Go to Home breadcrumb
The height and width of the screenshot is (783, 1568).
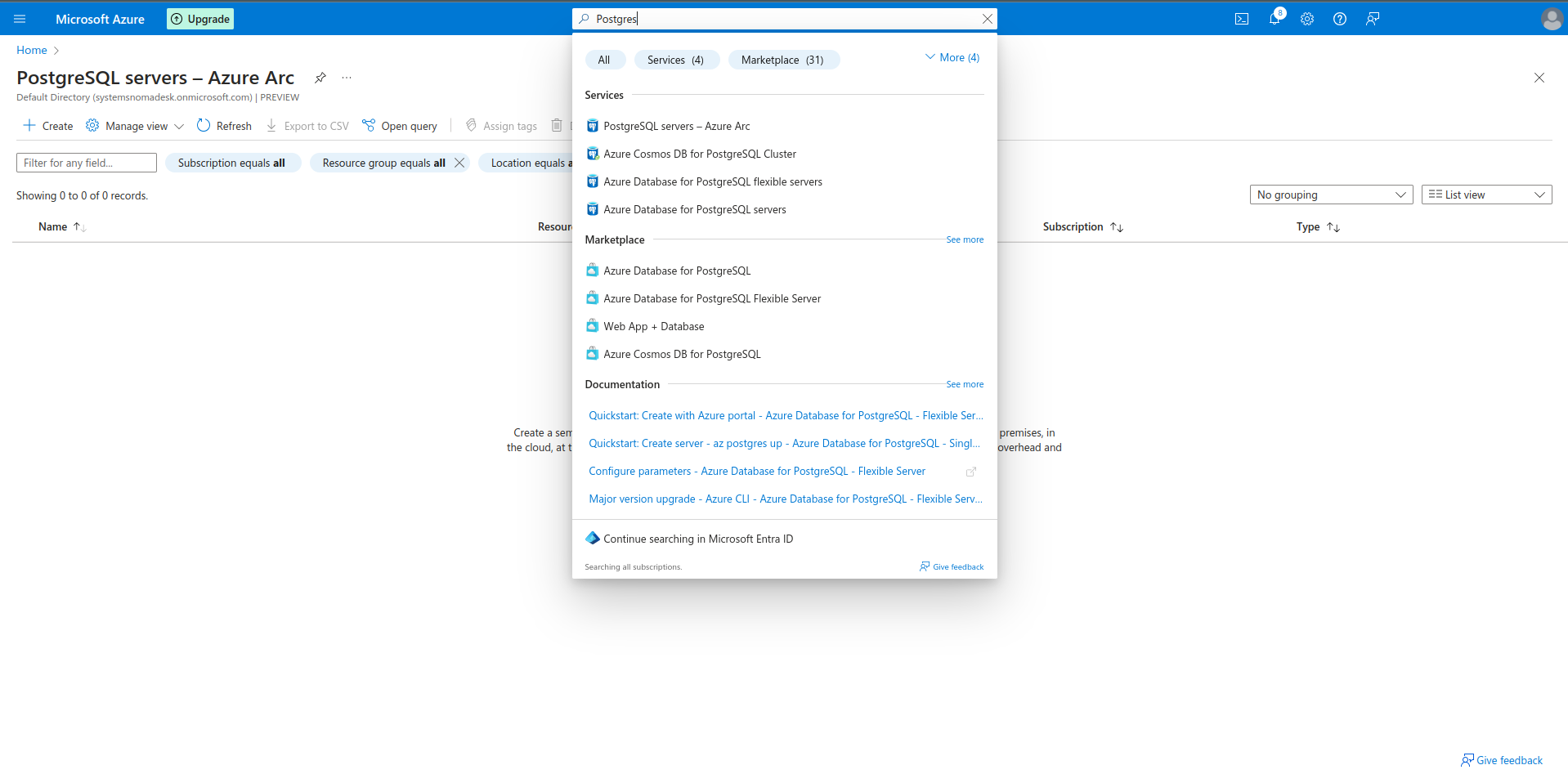32,50
